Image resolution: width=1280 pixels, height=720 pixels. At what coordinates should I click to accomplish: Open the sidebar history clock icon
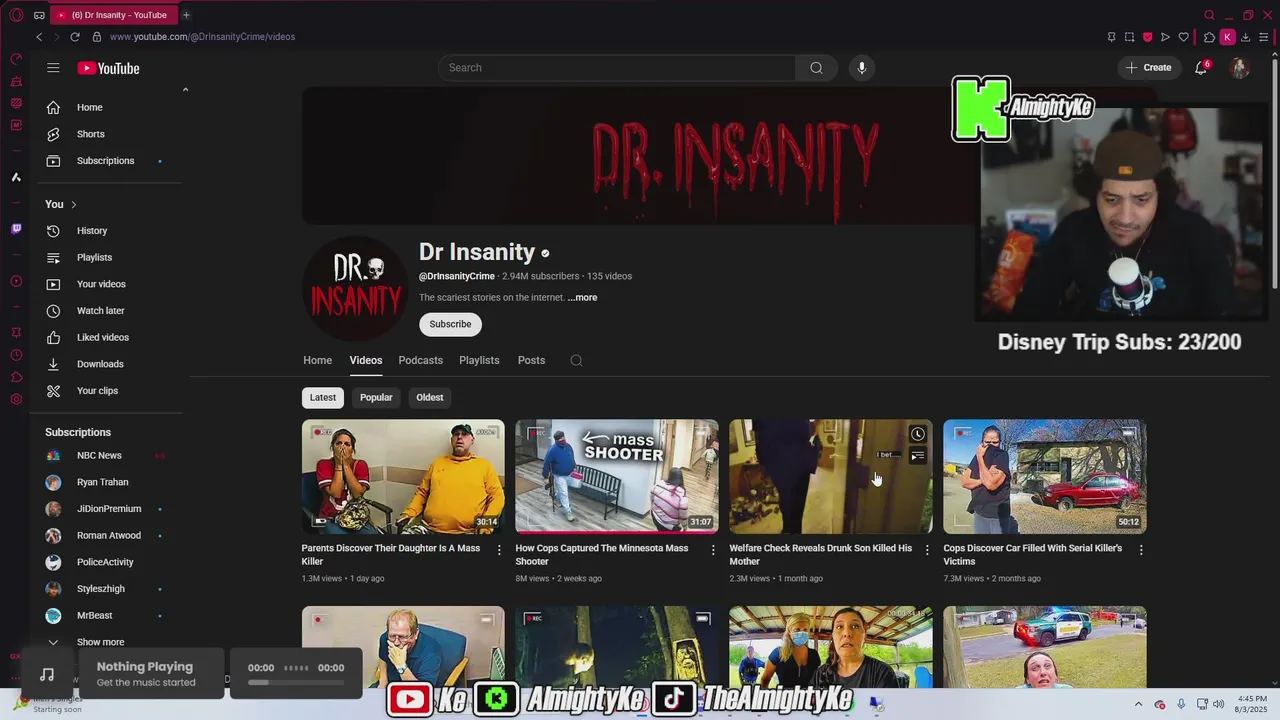[16, 355]
